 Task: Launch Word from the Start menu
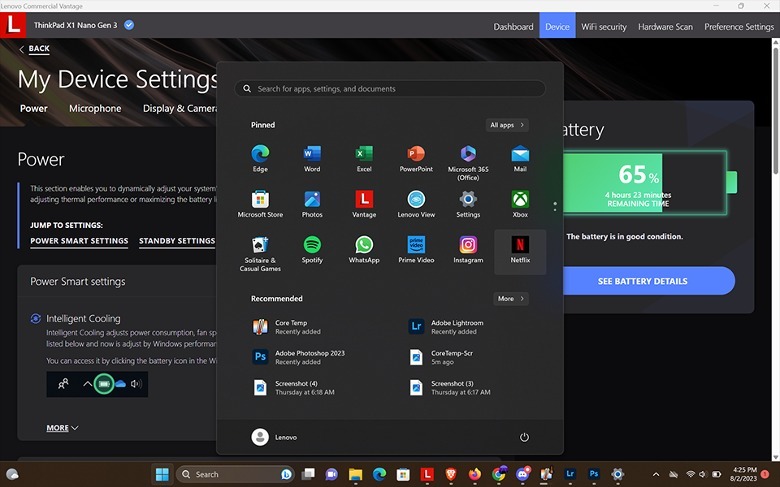point(312,158)
